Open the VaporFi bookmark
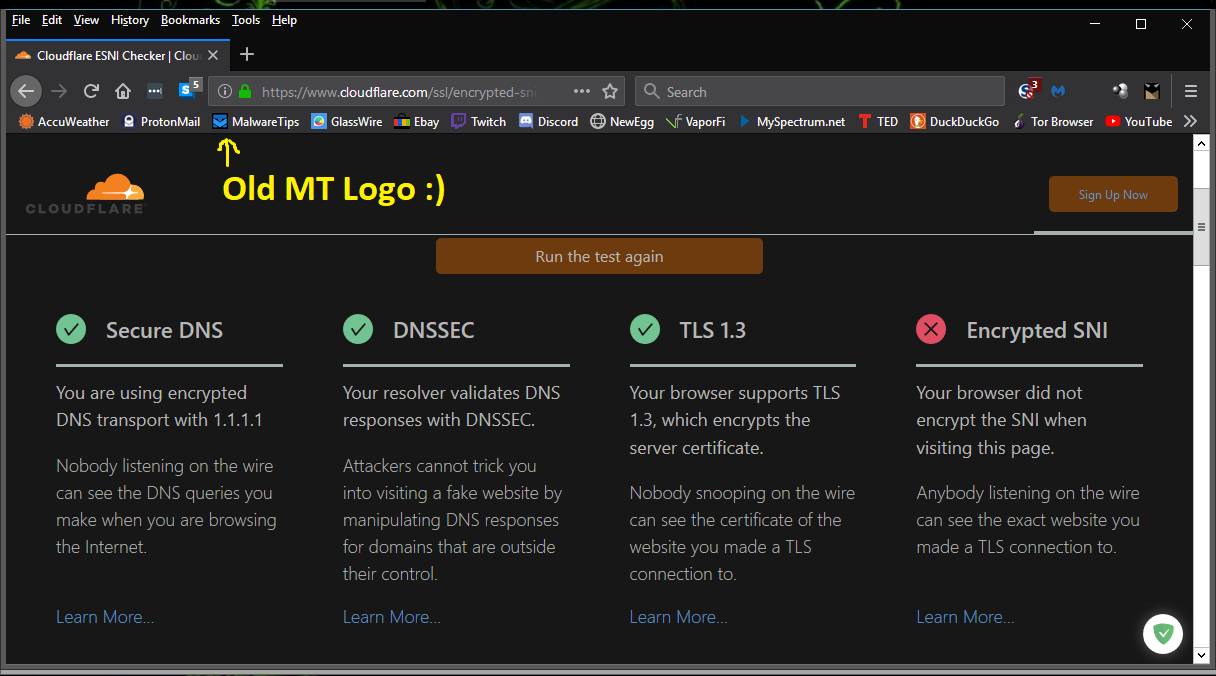The image size is (1216, 676). 696,121
